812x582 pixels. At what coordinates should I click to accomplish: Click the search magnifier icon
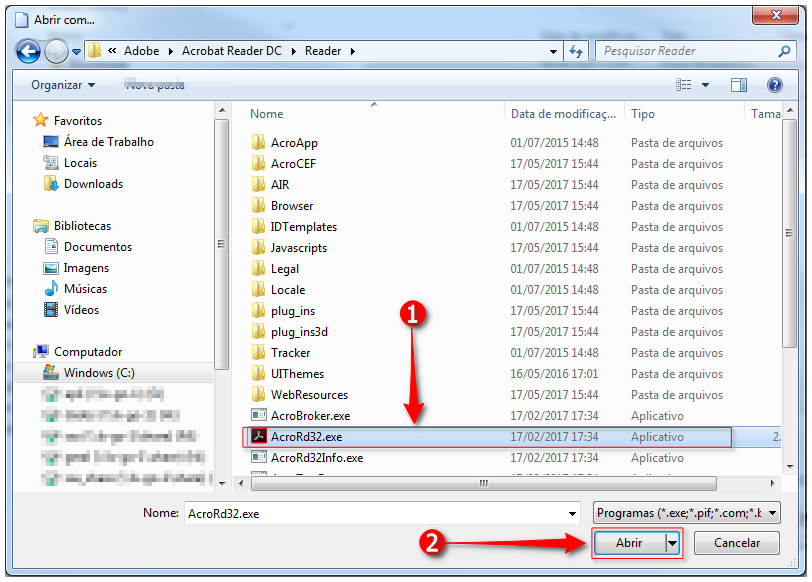point(785,51)
